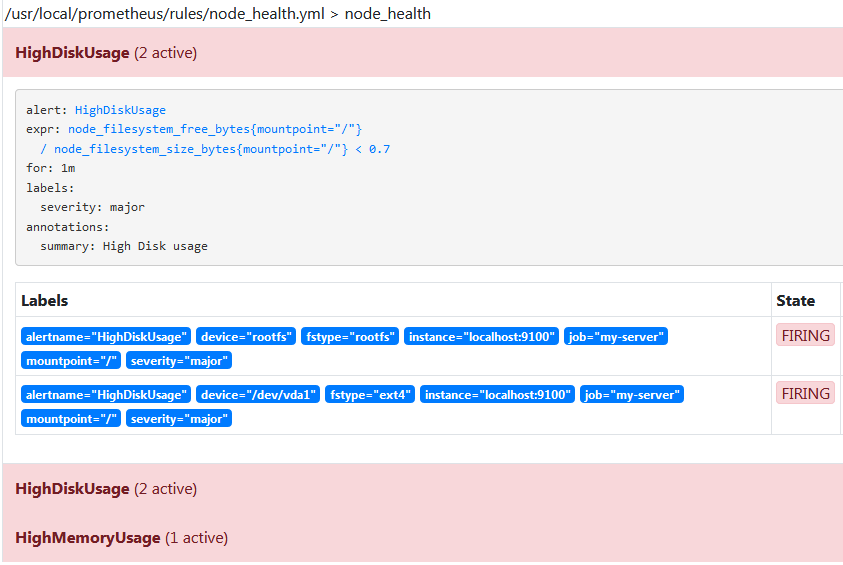The height and width of the screenshot is (565, 843).
Task: Click the "labels:" line in the rule definition
Action: tap(50, 188)
